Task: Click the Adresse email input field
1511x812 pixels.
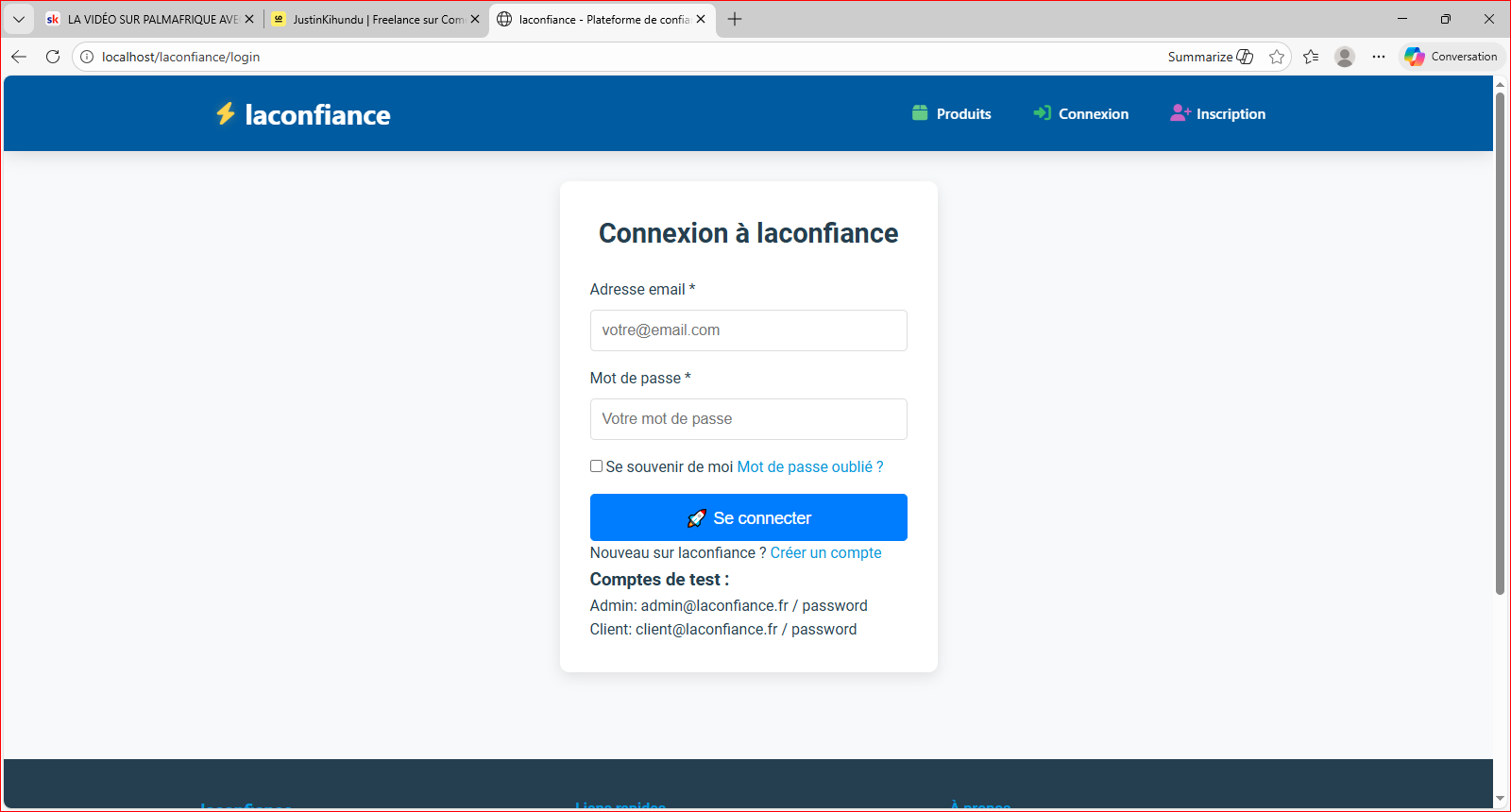Action: coord(749,330)
